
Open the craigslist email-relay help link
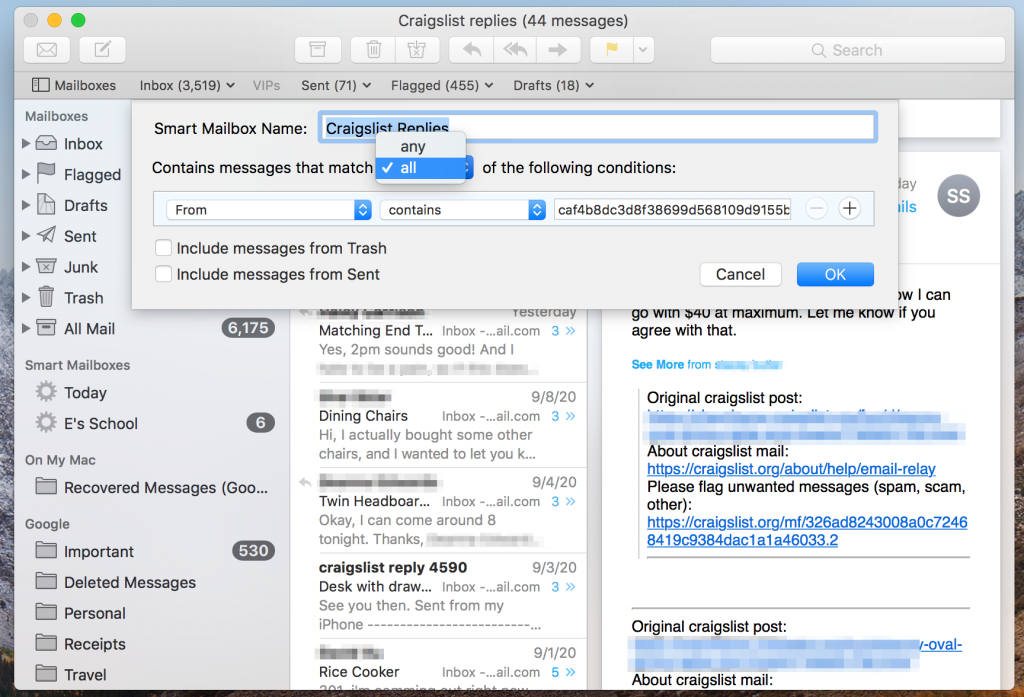(x=791, y=469)
